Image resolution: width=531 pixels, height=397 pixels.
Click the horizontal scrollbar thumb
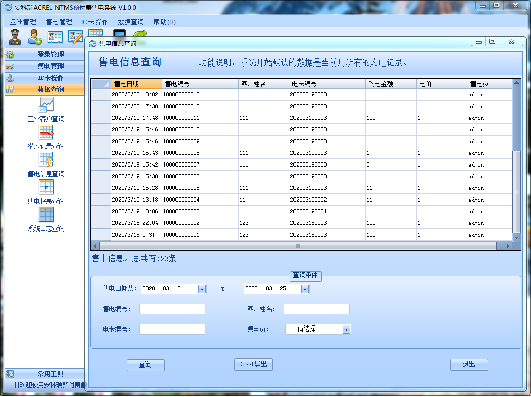298,246
